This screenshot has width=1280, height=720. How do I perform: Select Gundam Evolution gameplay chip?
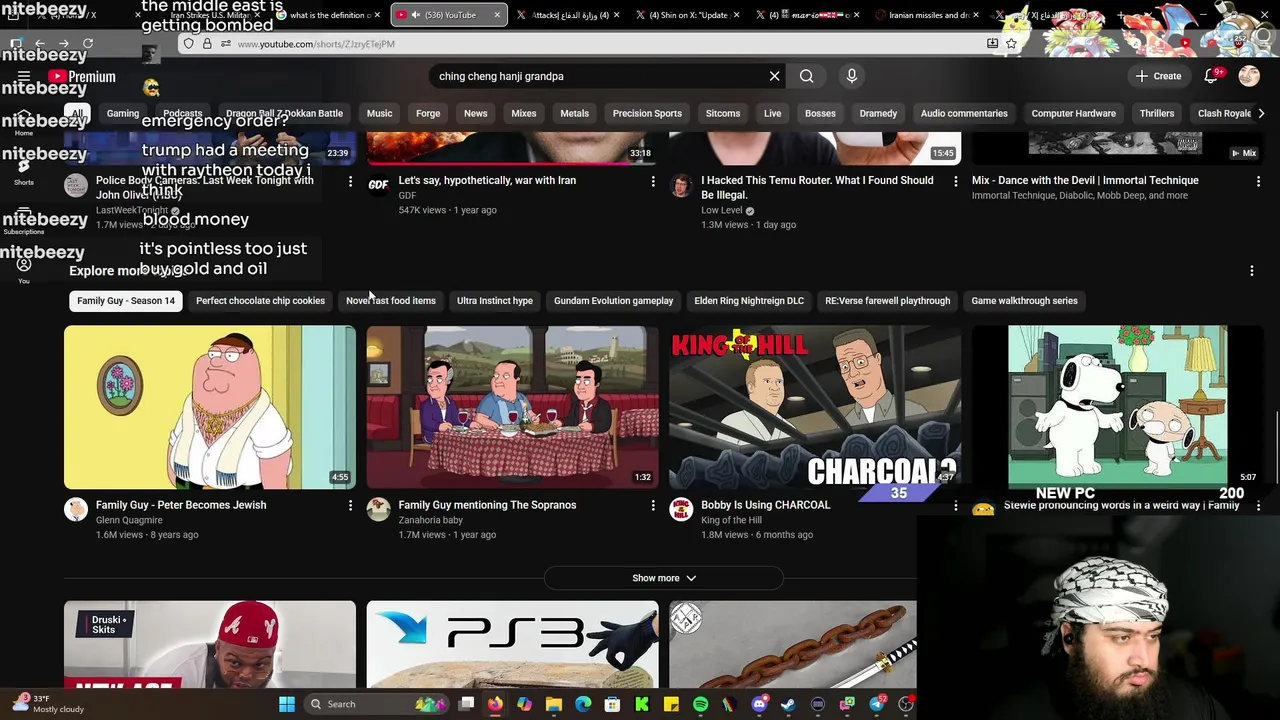pos(613,301)
